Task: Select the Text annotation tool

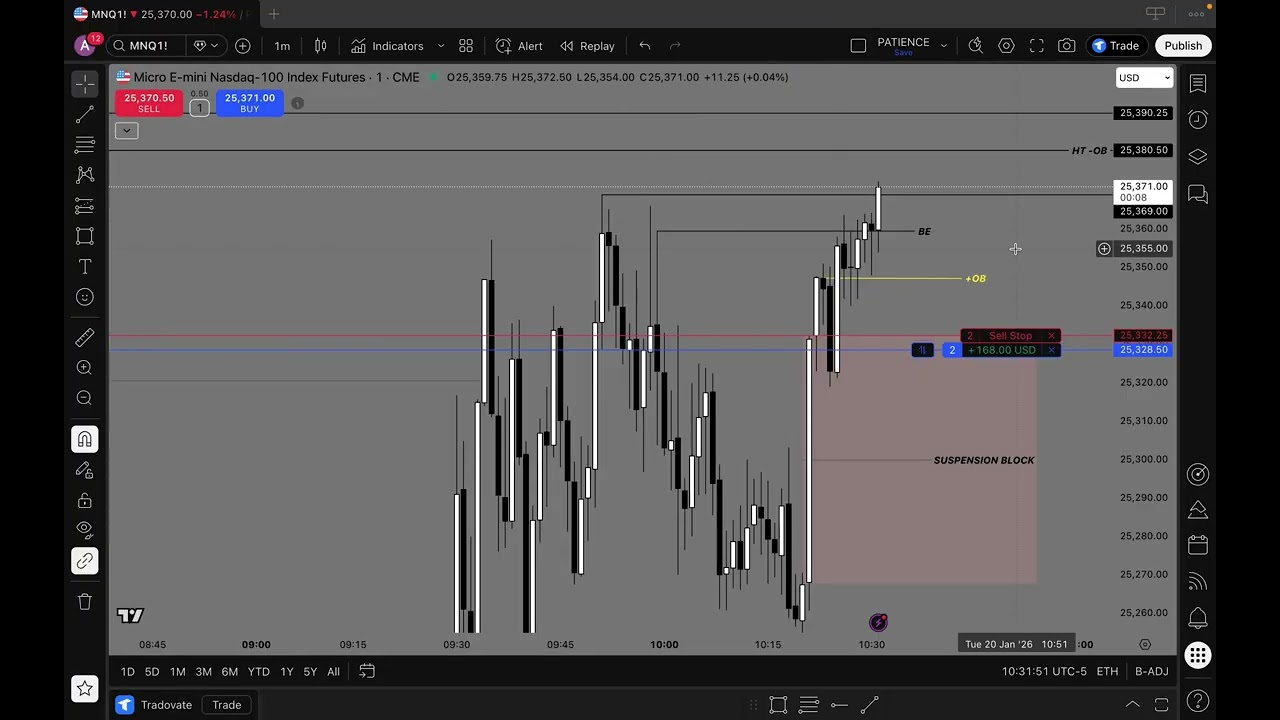Action: [x=85, y=267]
